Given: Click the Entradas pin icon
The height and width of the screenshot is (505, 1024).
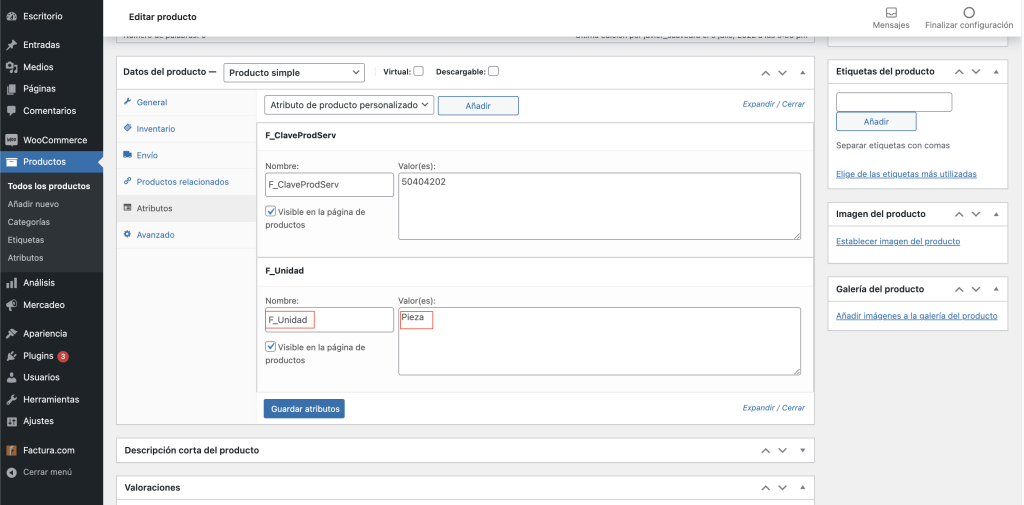Looking at the screenshot, I should (11, 45).
